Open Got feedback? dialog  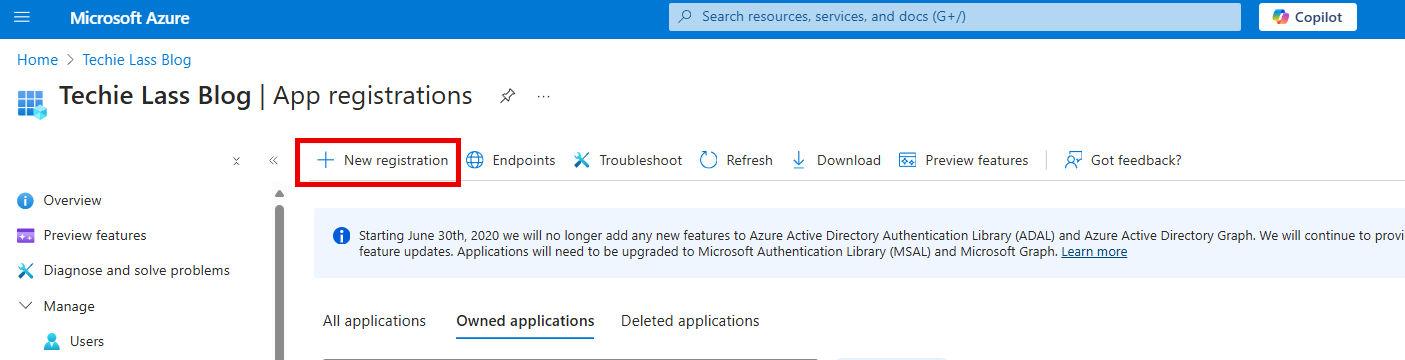pyautogui.click(x=1123, y=160)
